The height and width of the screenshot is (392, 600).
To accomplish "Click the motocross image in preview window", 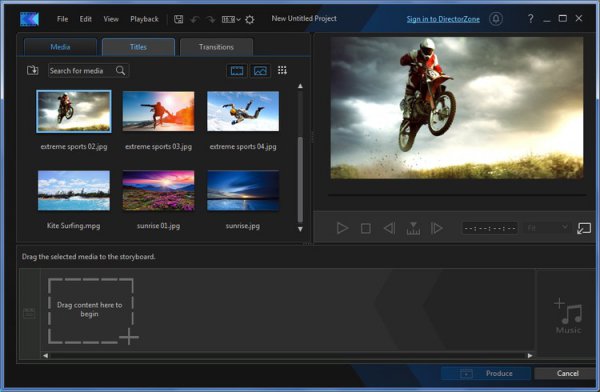I will (x=457, y=108).
